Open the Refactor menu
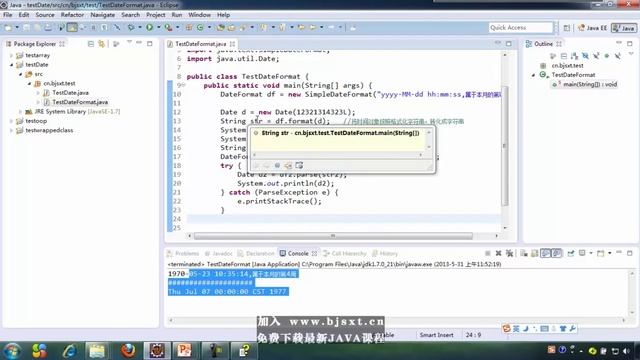 pyautogui.click(x=72, y=15)
